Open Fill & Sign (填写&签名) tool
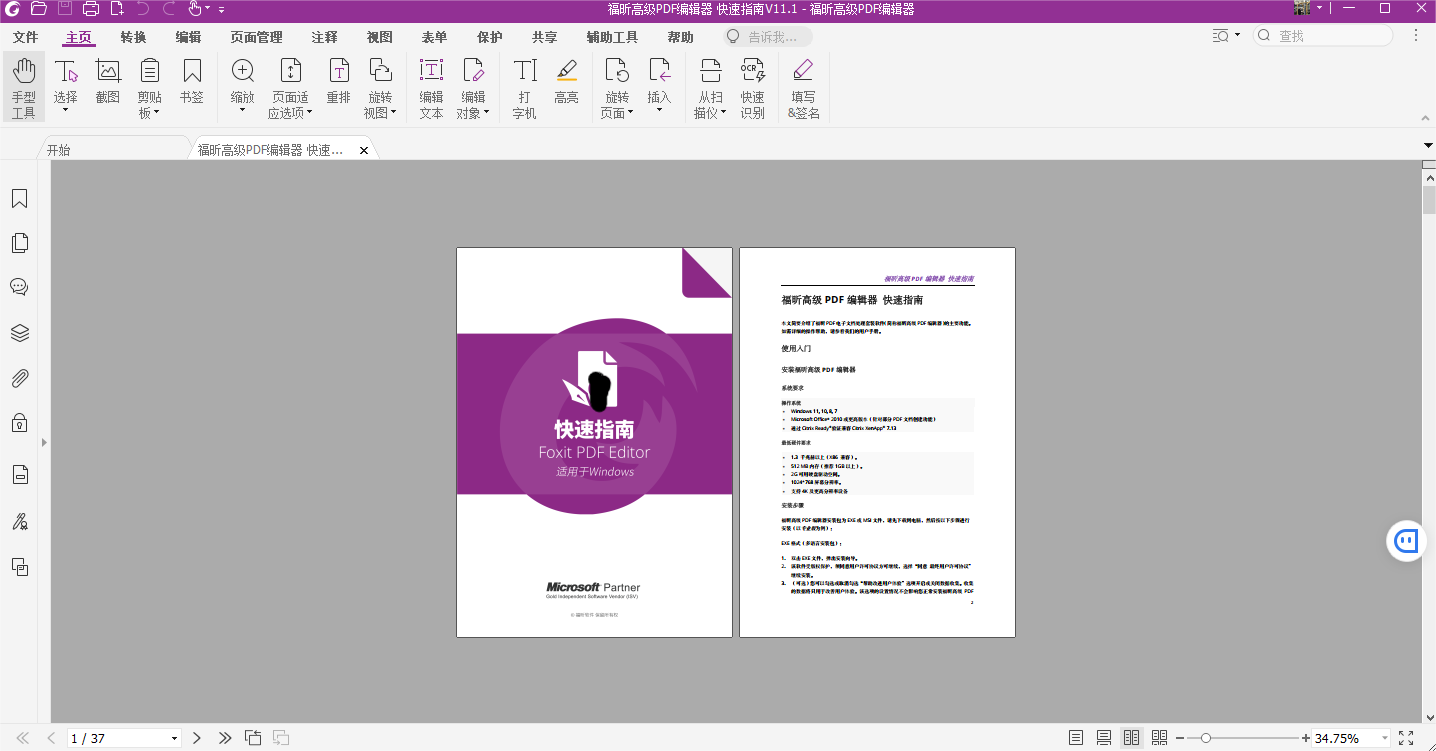Image resolution: width=1436 pixels, height=751 pixels. coord(803,86)
